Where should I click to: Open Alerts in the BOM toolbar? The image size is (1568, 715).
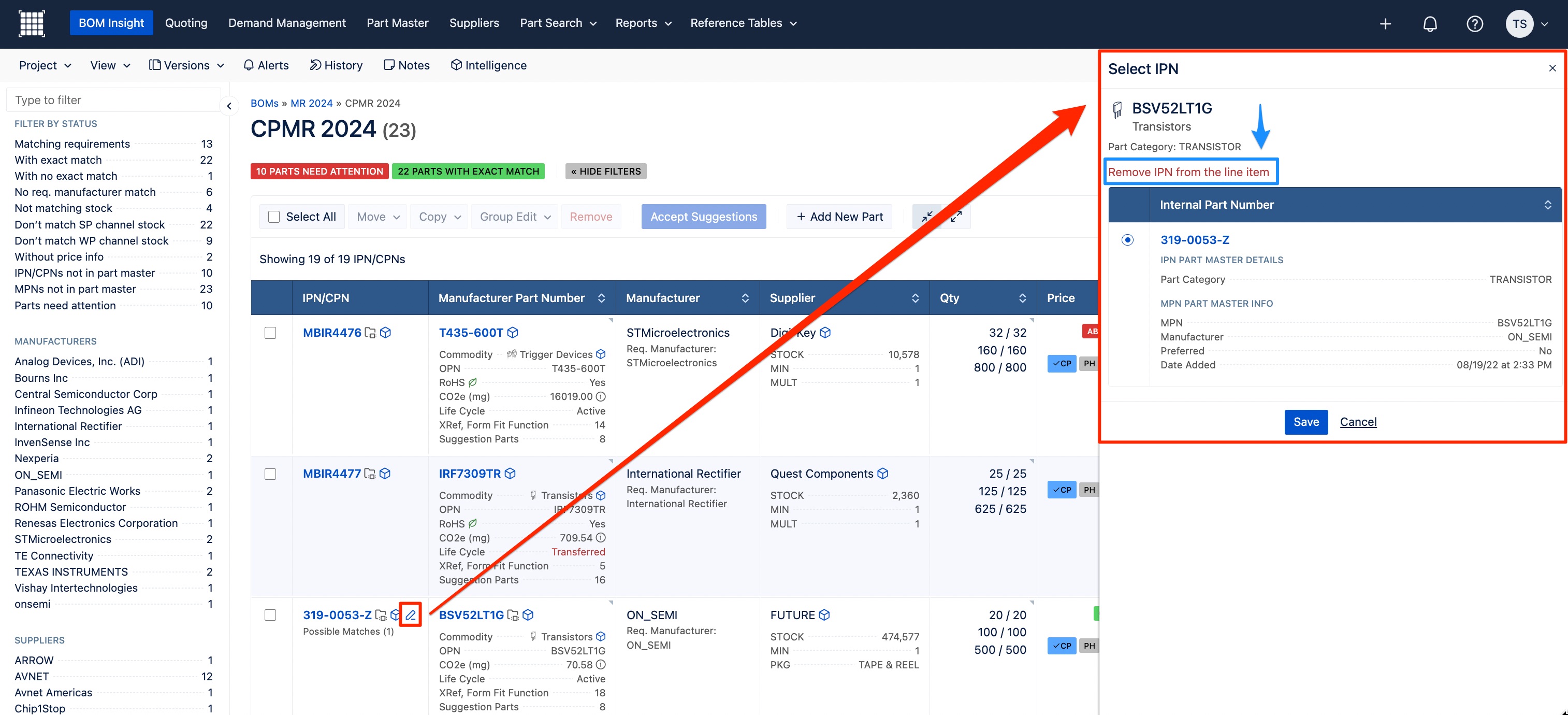pos(266,65)
